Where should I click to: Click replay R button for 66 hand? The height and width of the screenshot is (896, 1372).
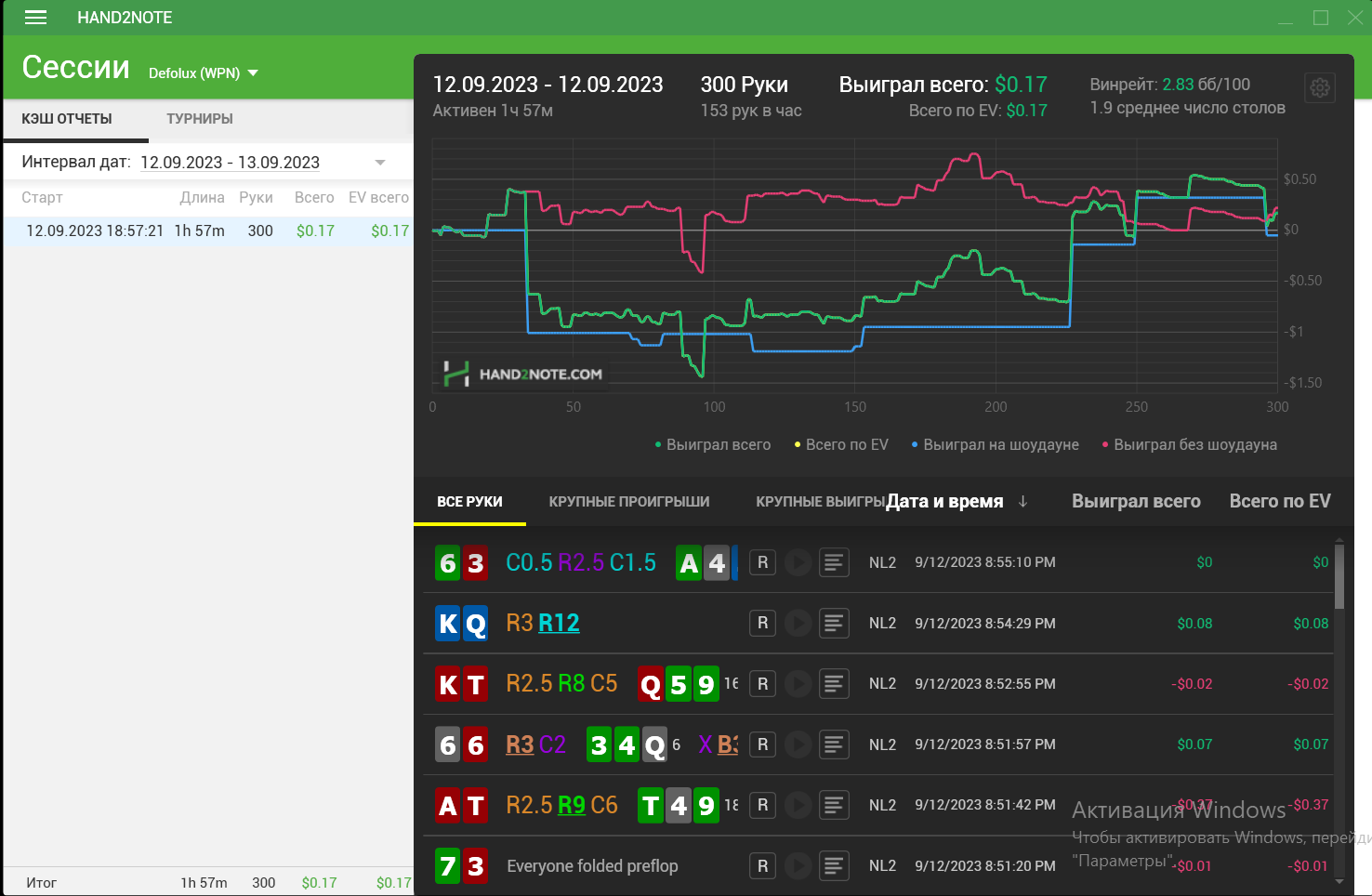coord(762,744)
